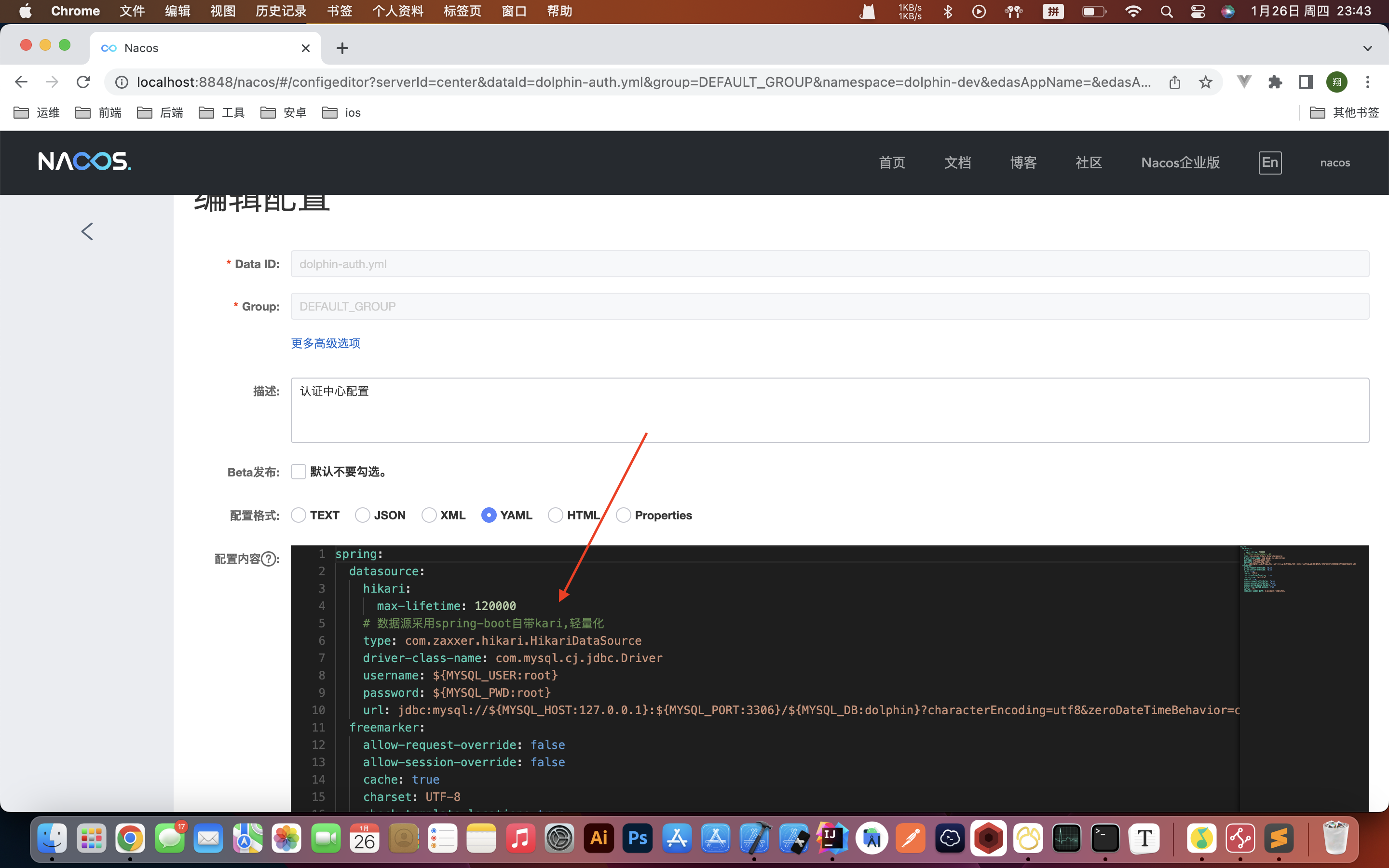Select the JSON format radio button
1389x868 pixels.
tap(362, 515)
